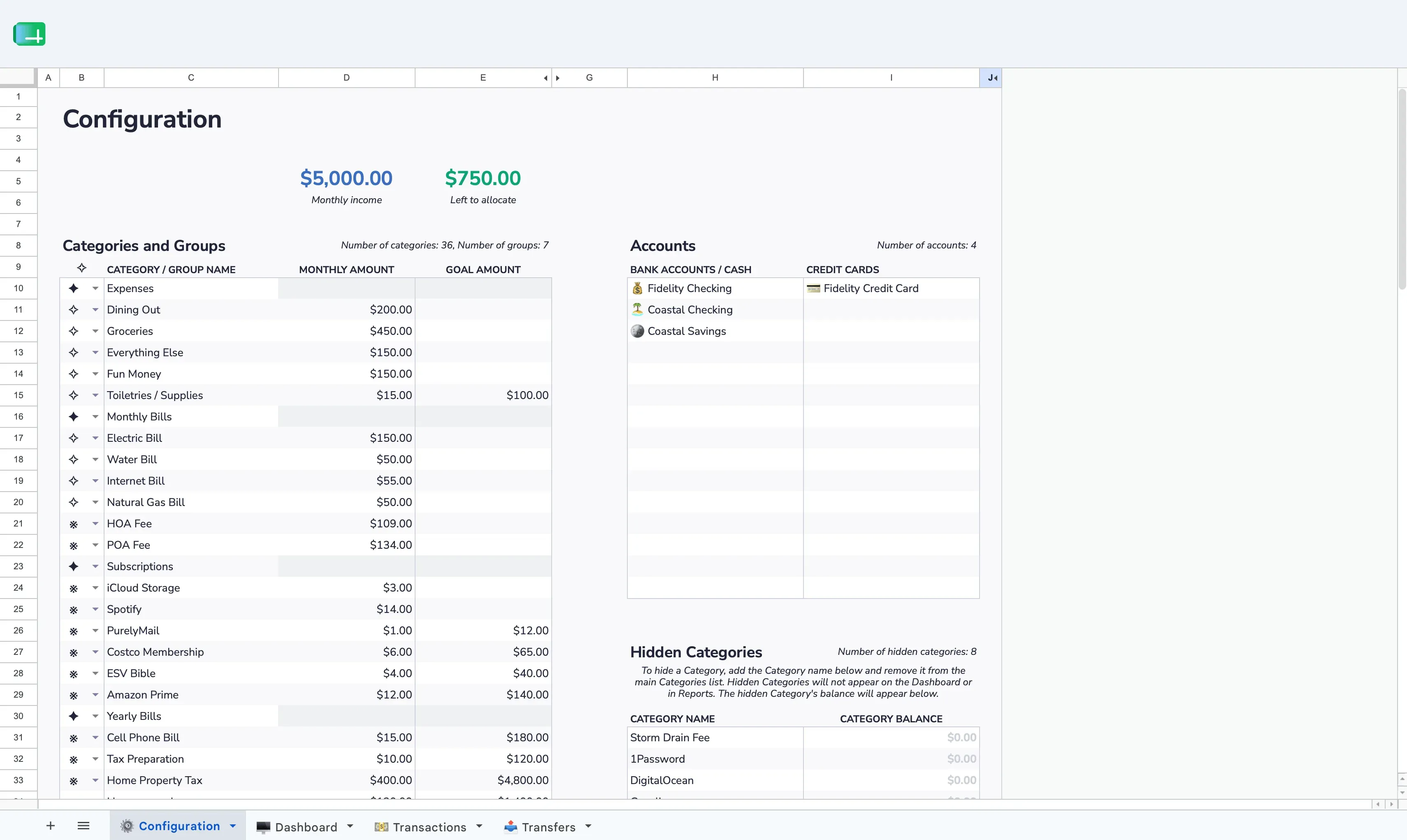Viewport: 1407px width, 840px height.
Task: Open the Configuration tab menu arrow
Action: 232,826
